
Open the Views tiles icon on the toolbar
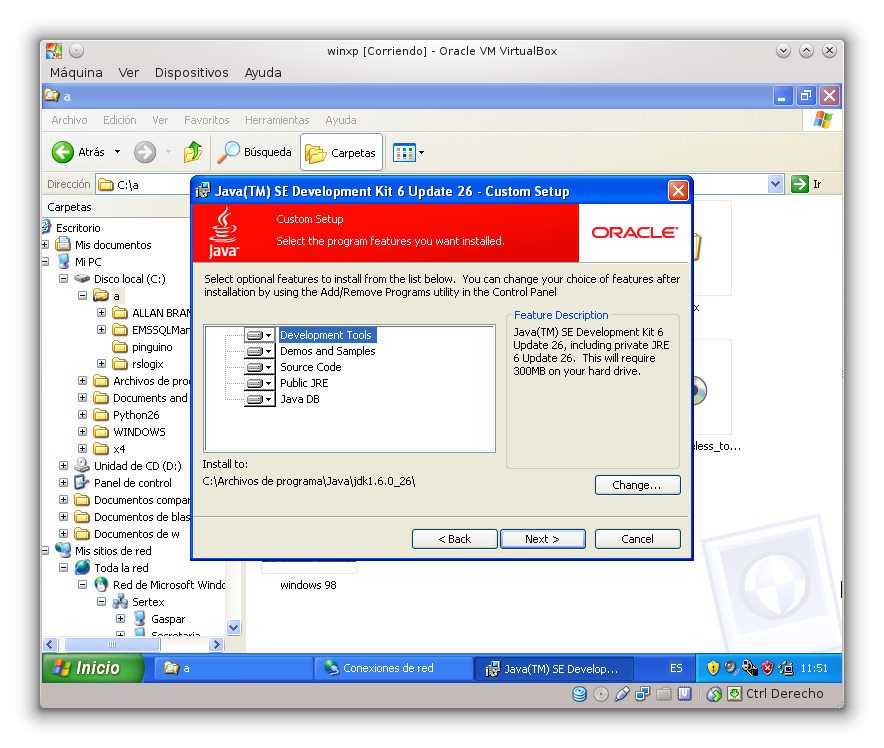[x=403, y=152]
